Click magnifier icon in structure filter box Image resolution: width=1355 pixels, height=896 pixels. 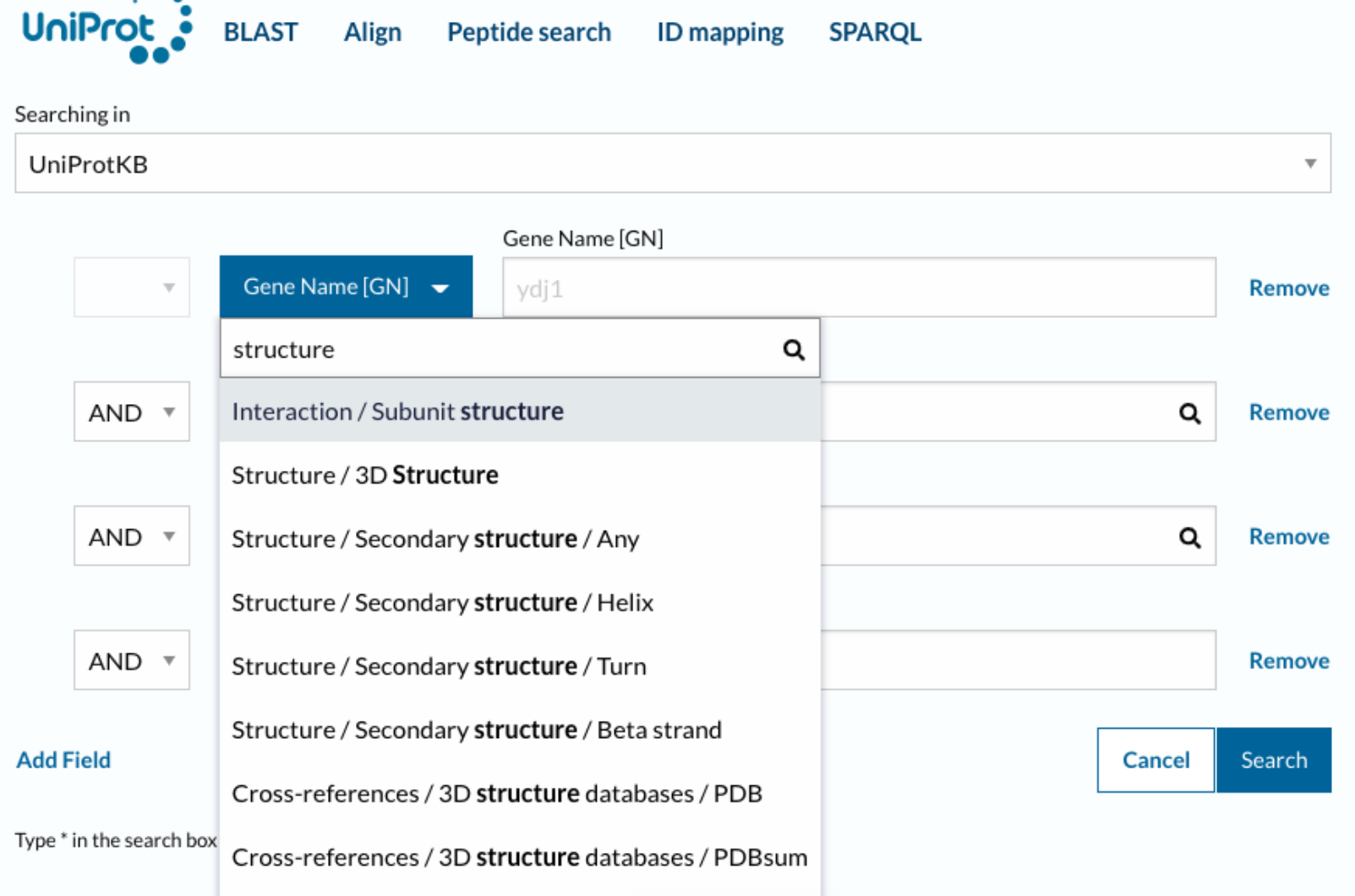point(793,349)
